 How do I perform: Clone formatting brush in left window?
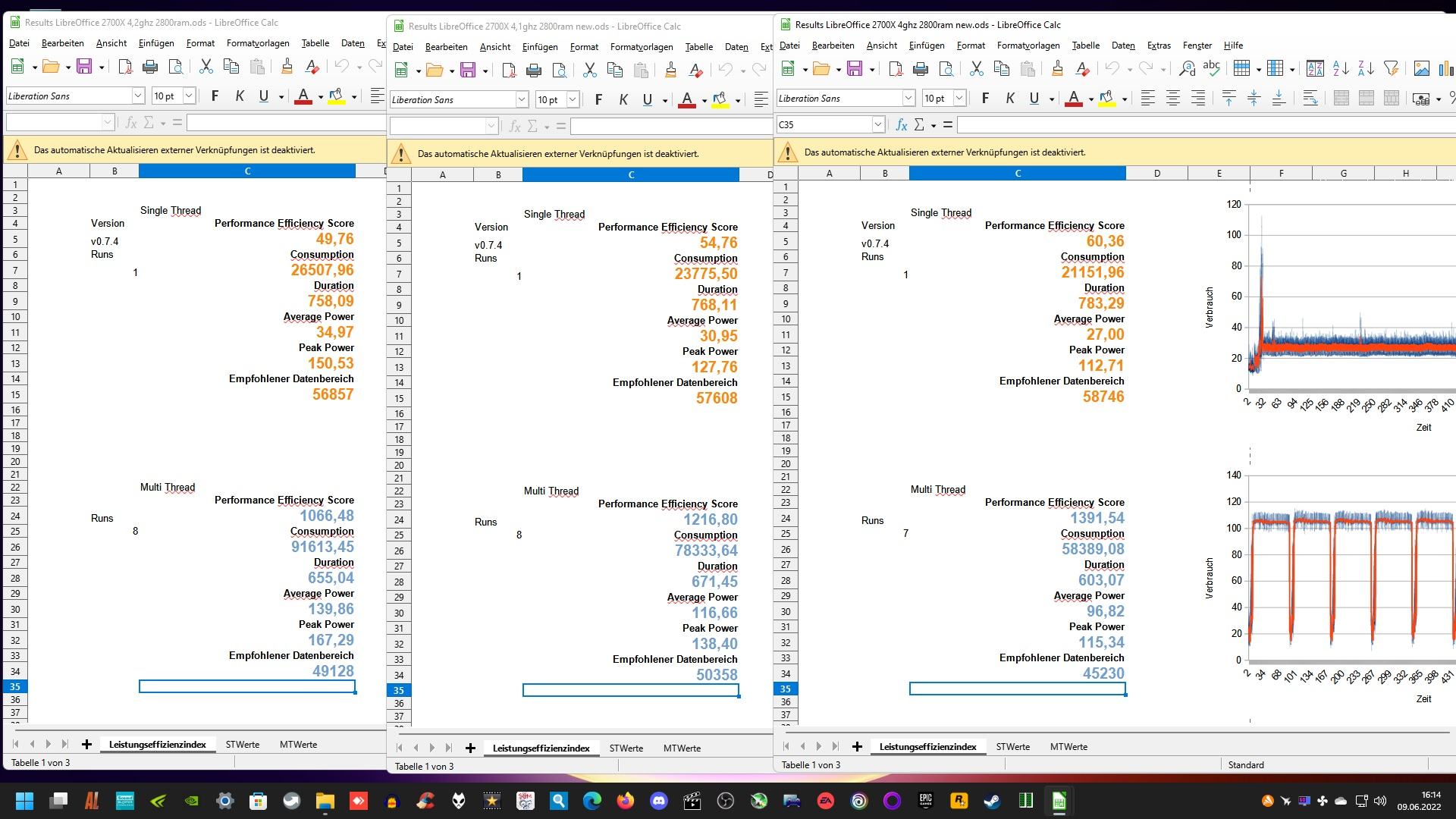tap(287, 67)
